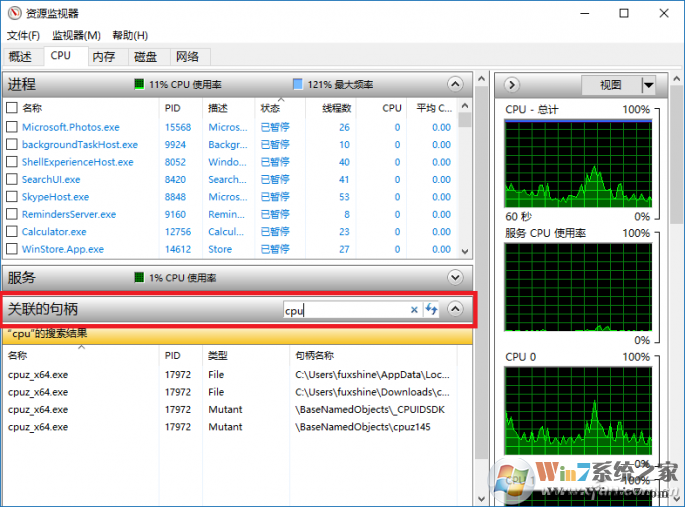This screenshot has width=685, height=507.
Task: Toggle the select-all checkbox beside 名称
Action: point(12,108)
